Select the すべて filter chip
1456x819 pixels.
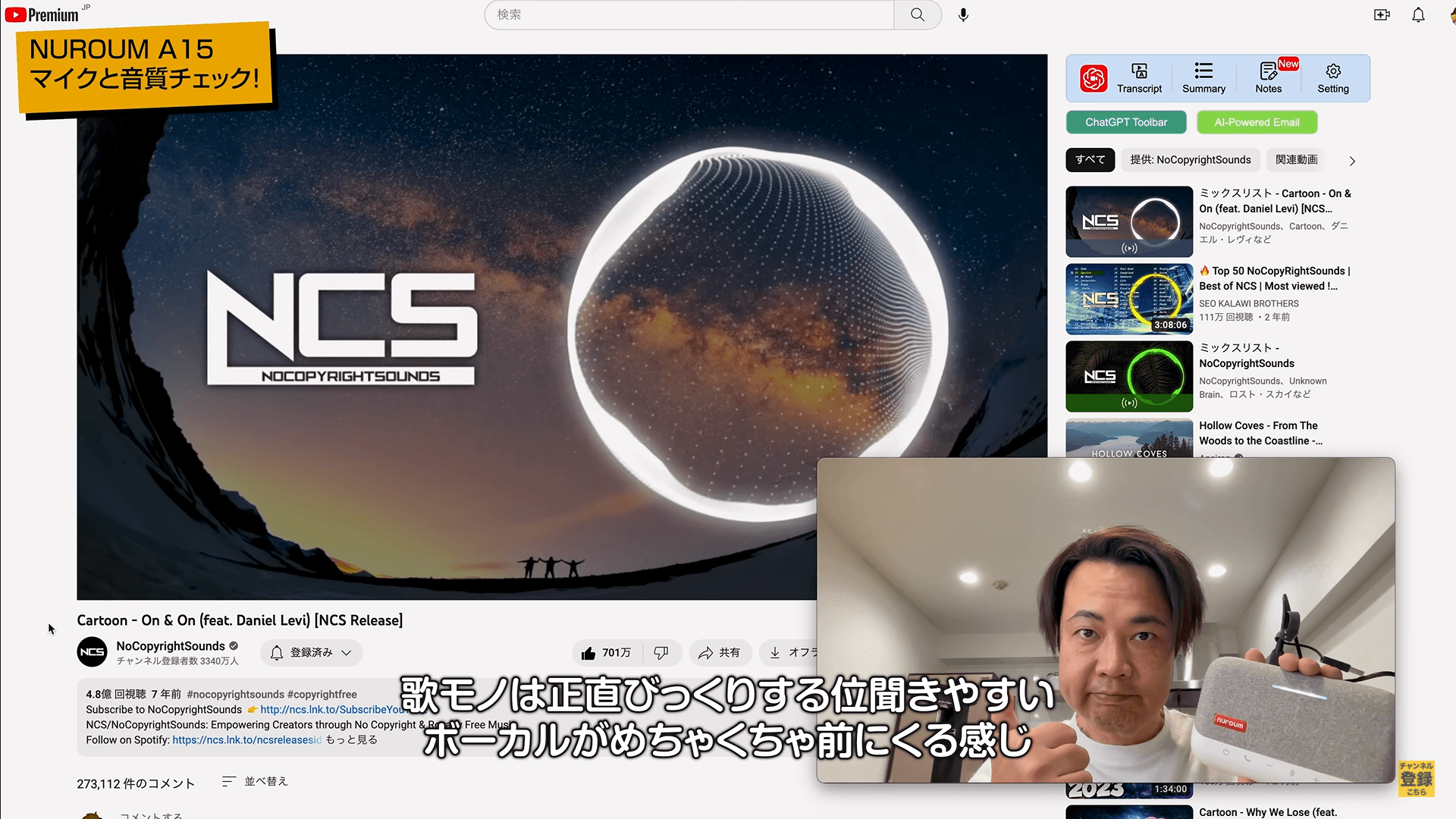click(x=1090, y=160)
